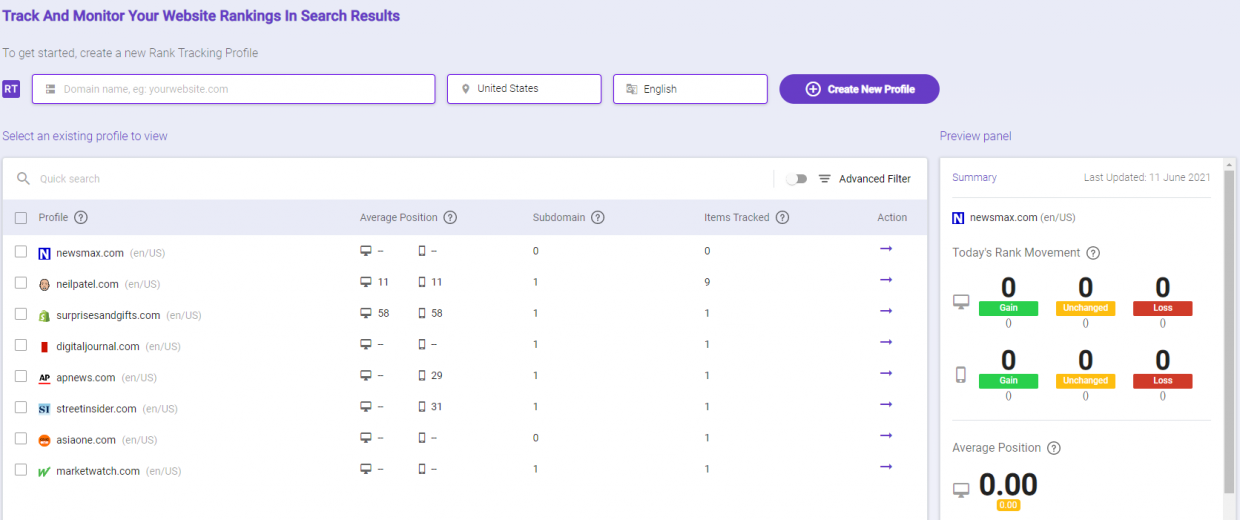Click newsmax.com in preview panel
This screenshot has height=520, width=1240.
1004,217
